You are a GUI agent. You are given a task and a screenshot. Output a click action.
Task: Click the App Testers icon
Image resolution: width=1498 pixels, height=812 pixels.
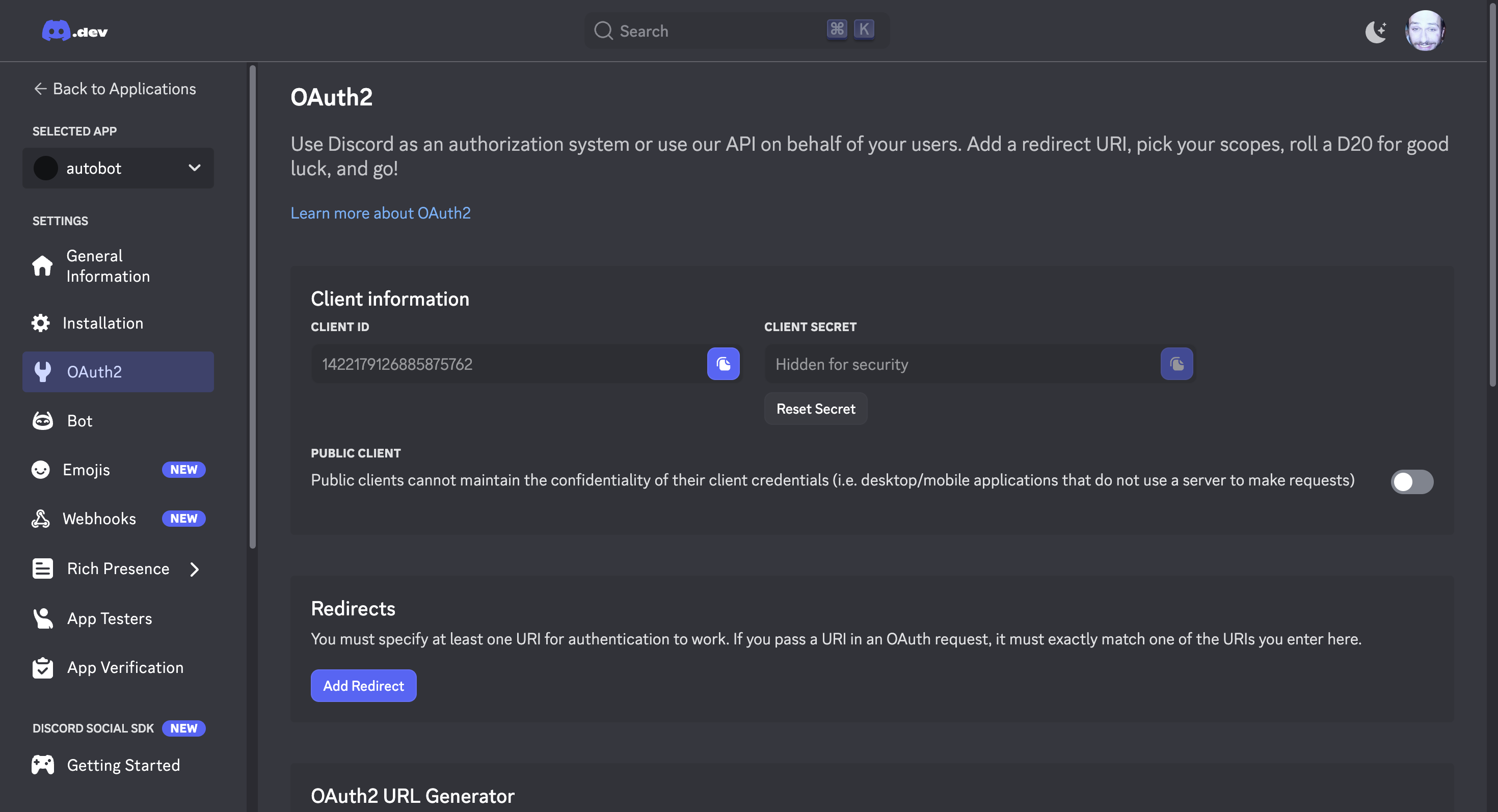tap(42, 618)
